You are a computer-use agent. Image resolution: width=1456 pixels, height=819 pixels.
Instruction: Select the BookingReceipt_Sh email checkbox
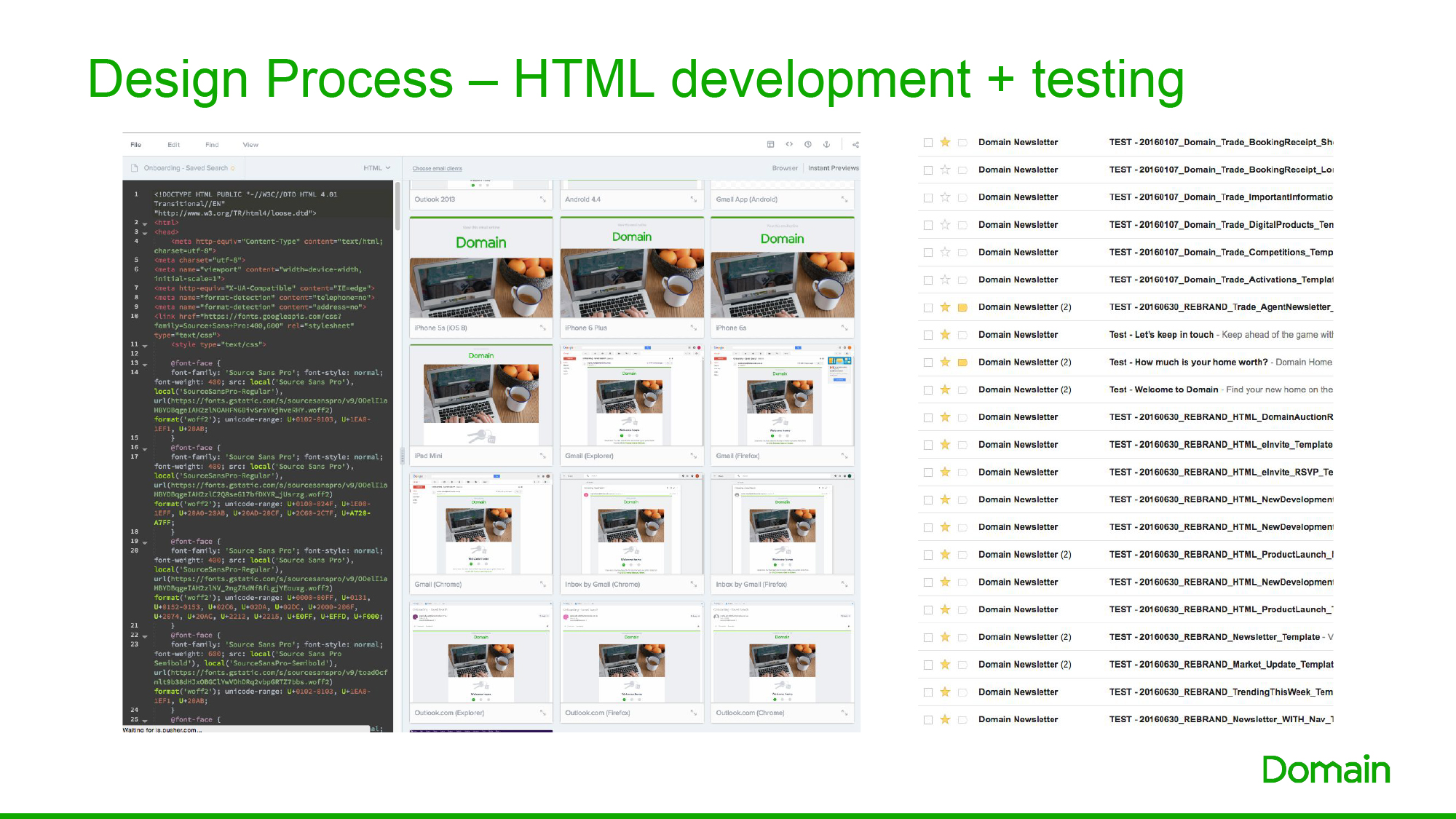pyautogui.click(x=928, y=143)
